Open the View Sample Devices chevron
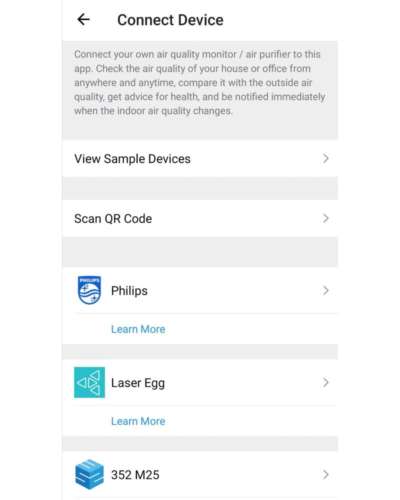This screenshot has height=500, width=400. 326,159
